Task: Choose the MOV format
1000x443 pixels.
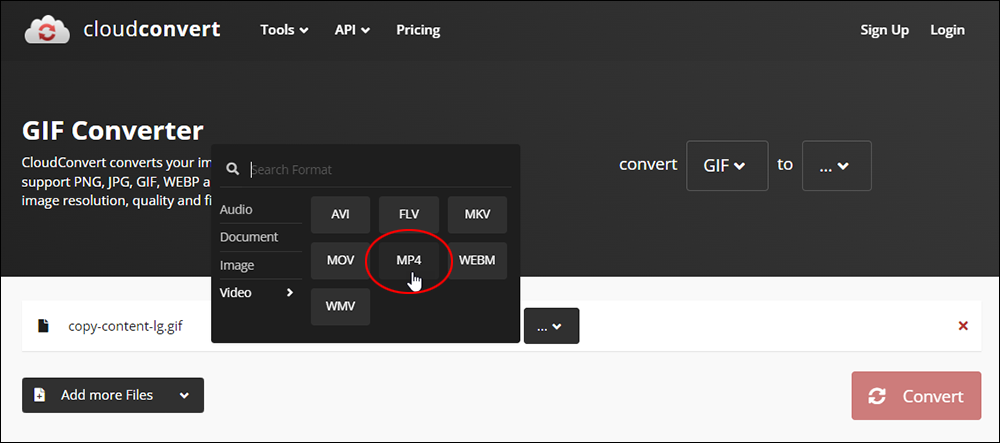Action: coord(340,261)
